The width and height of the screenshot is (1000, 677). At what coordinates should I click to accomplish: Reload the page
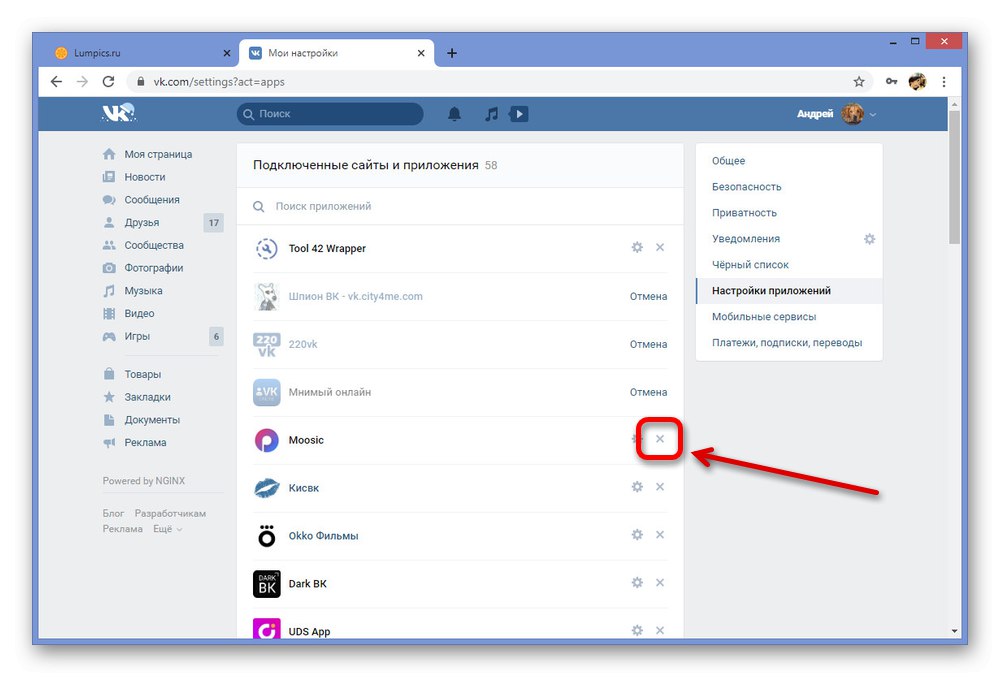[108, 82]
